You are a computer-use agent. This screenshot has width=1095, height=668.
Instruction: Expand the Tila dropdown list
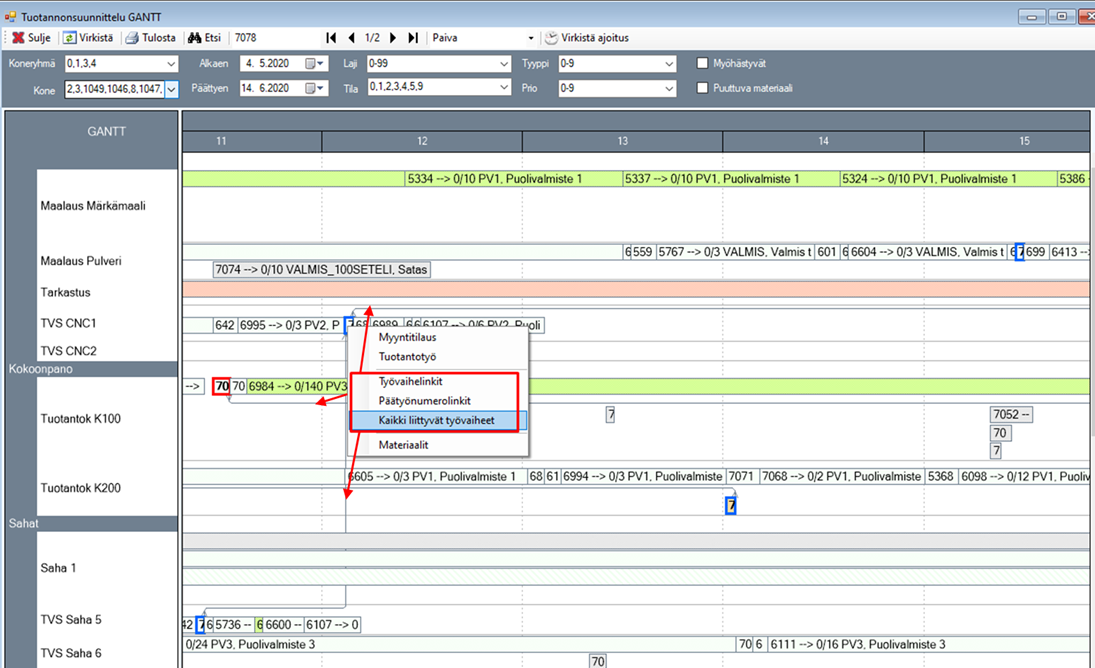504,87
